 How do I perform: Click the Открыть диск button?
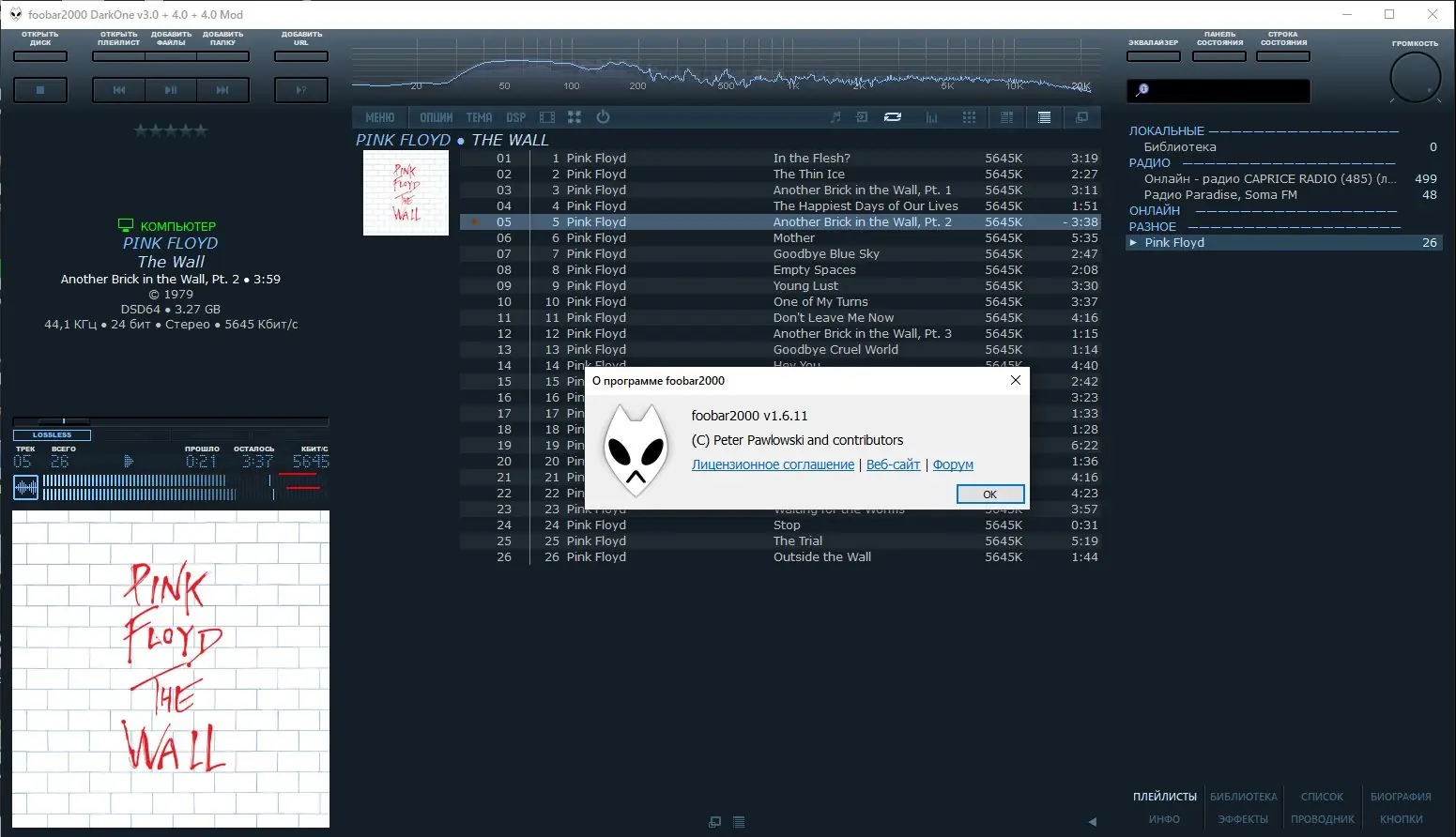pos(40,56)
